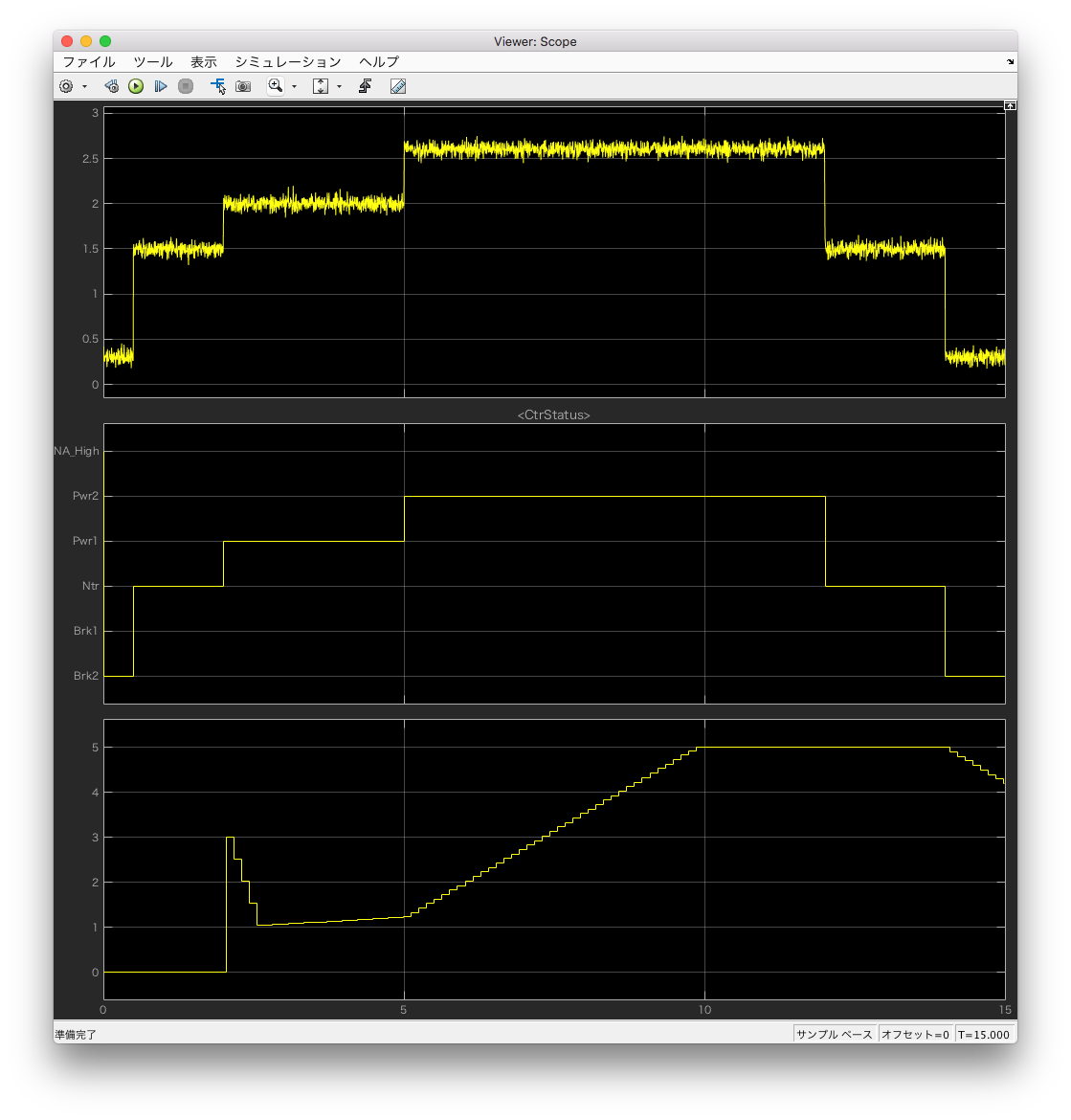Screen dimensions: 1071x1120
Task: Click the dock arrow at menu bar right
Action: [x=1011, y=62]
